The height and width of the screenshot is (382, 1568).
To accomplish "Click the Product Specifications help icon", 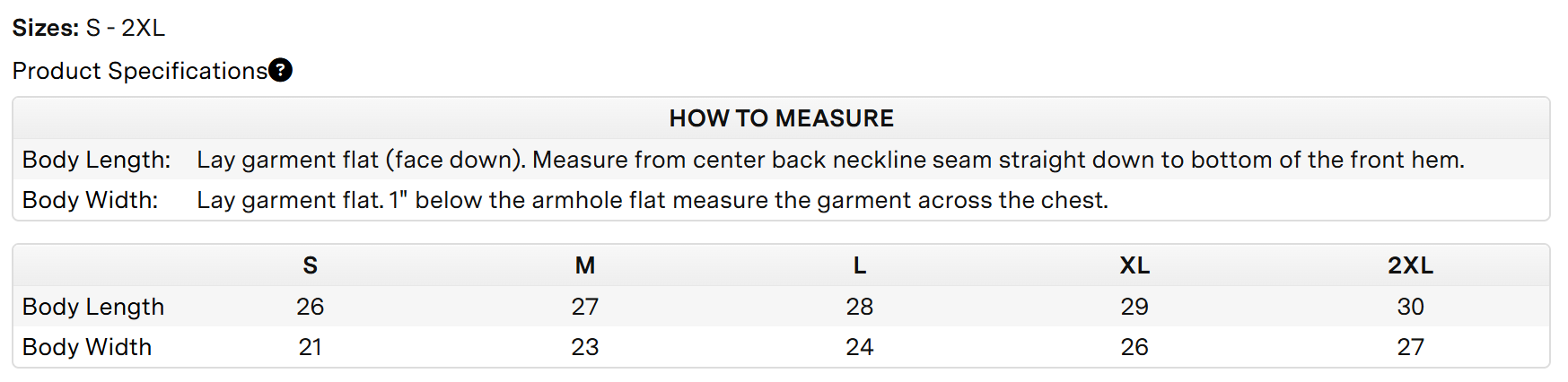I will coord(281,70).
